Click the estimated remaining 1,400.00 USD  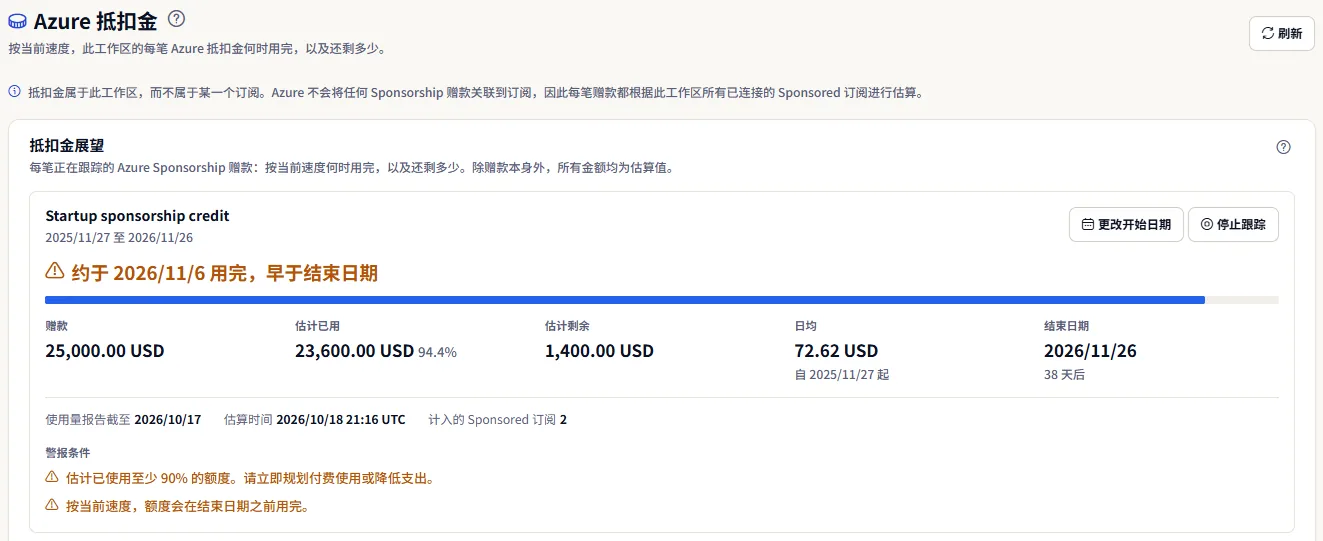click(x=599, y=351)
